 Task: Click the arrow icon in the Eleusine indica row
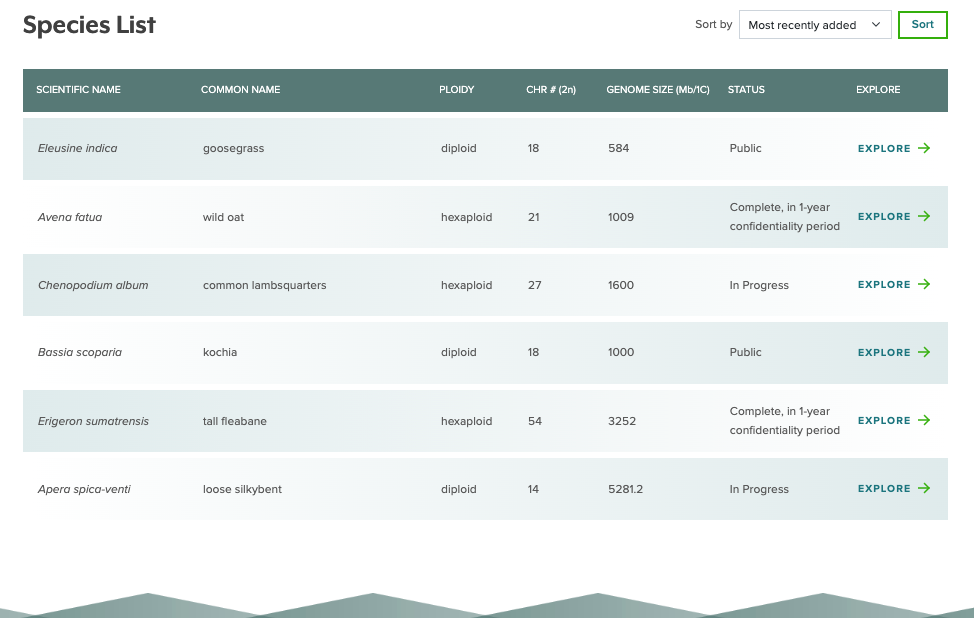coord(924,148)
